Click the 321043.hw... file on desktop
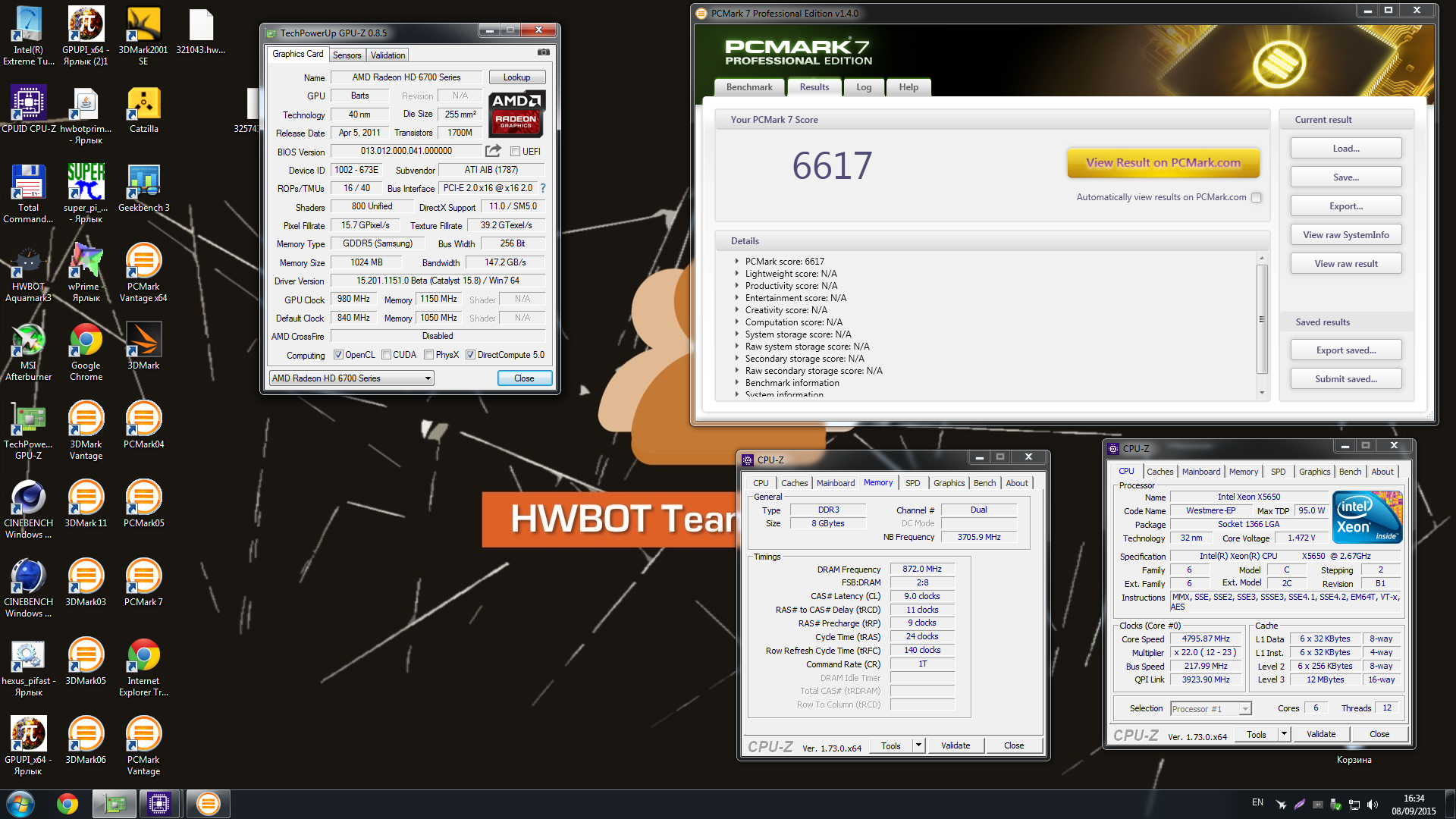1456x819 pixels. coord(201,30)
